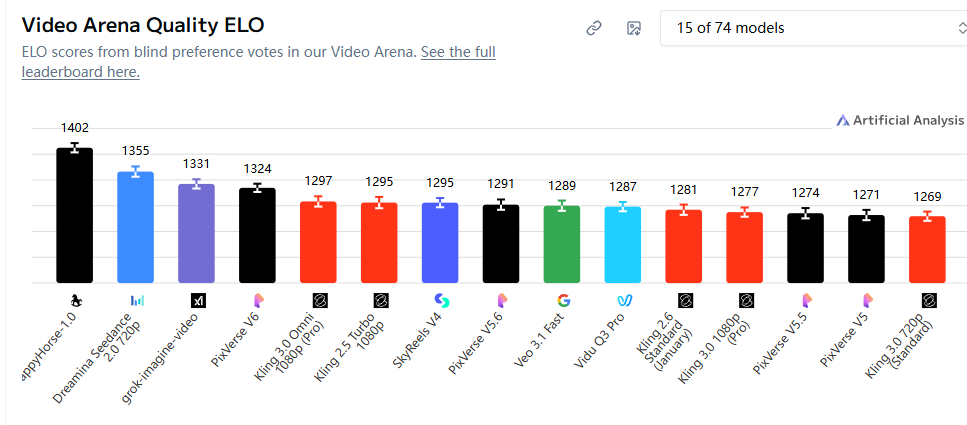967x425 pixels.
Task: Click the Dreamina Seedance logo icon
Action: tap(136, 299)
